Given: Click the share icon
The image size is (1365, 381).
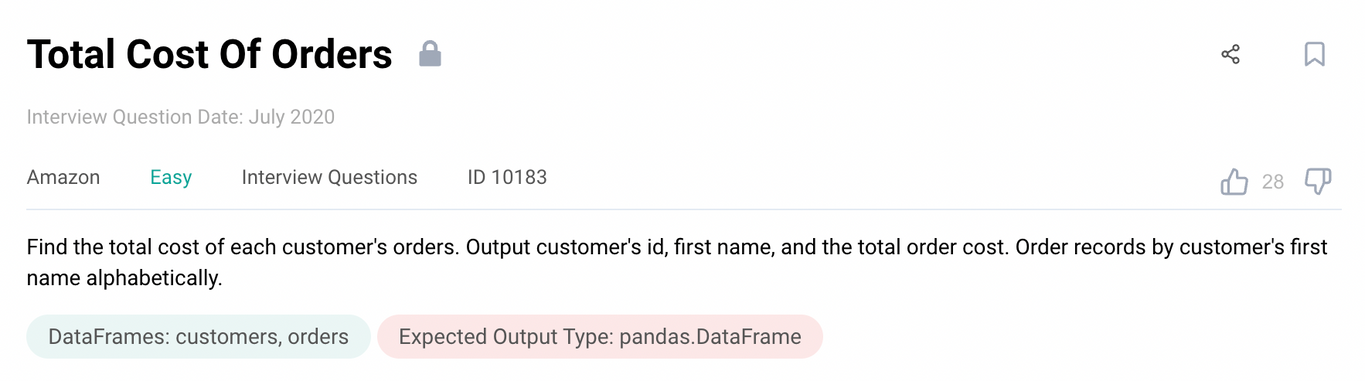Looking at the screenshot, I should coord(1231,54).
